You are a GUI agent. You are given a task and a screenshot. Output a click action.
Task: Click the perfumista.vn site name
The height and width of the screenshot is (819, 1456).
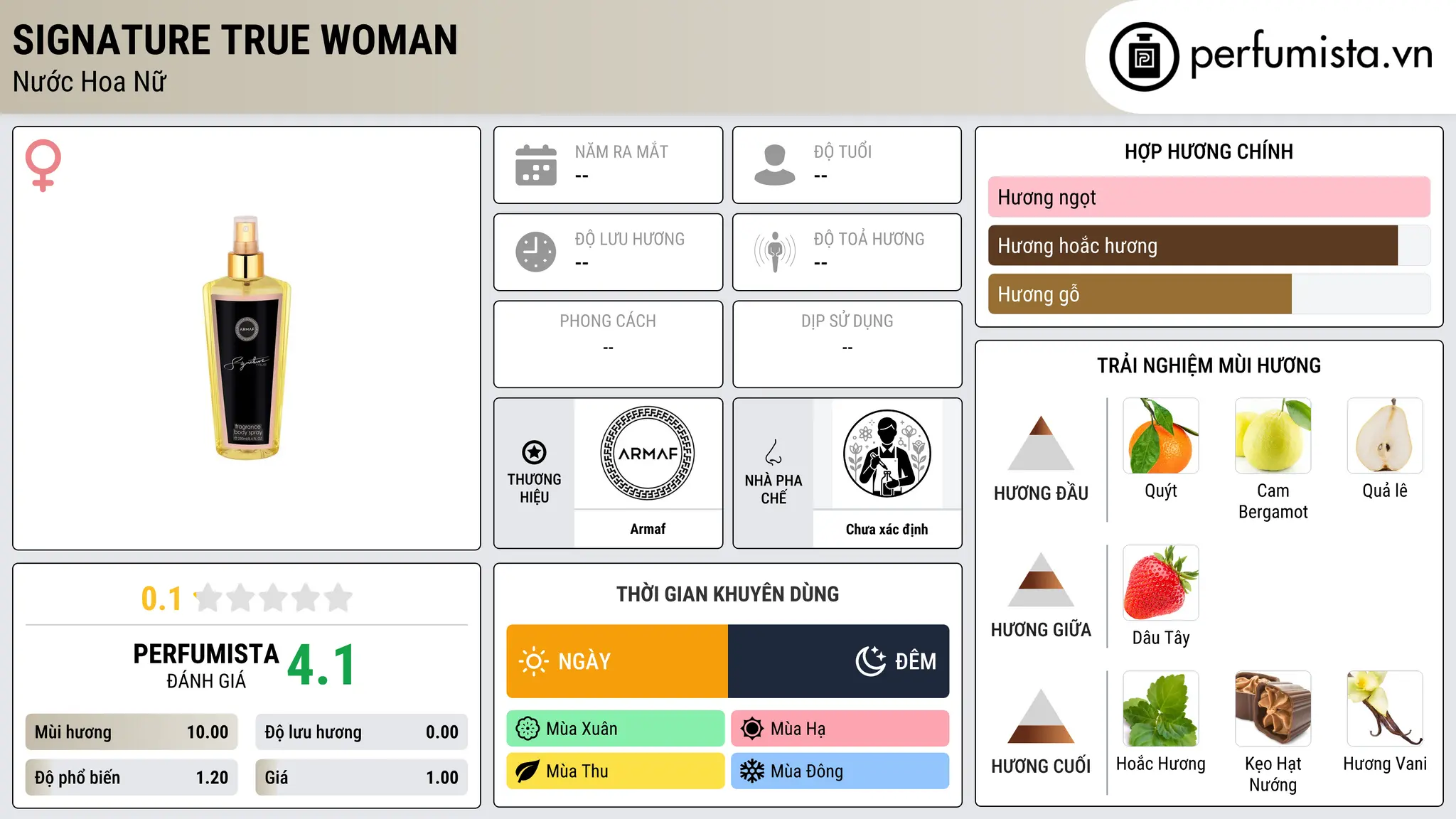click(1312, 54)
